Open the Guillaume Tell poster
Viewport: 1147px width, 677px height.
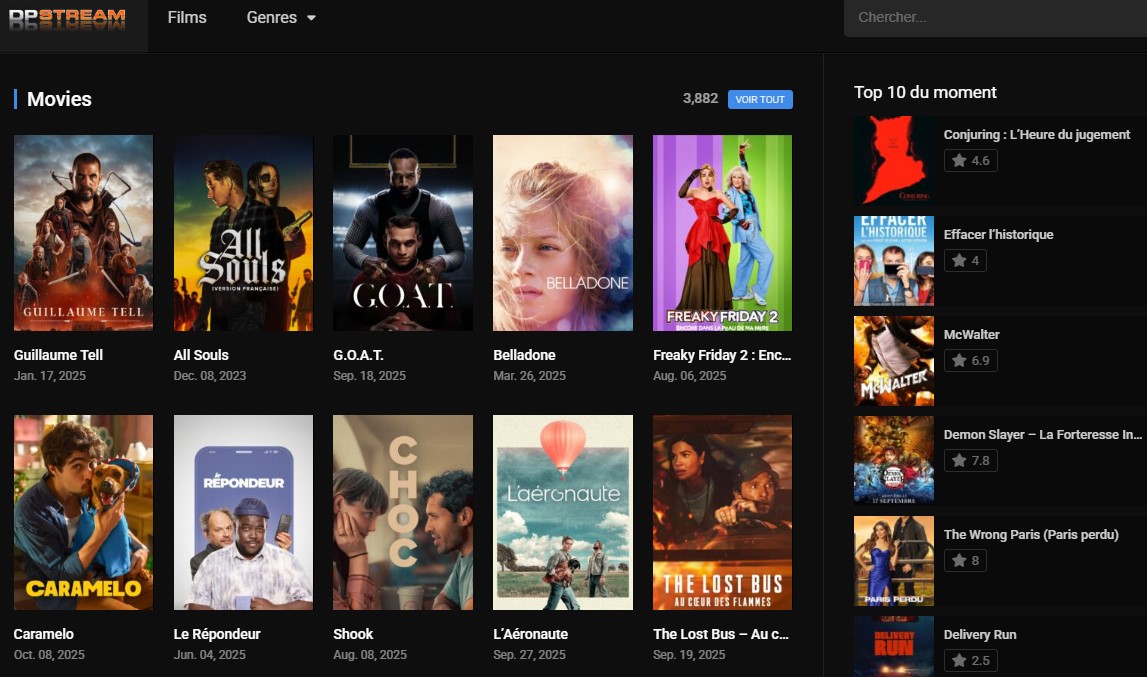(83, 232)
